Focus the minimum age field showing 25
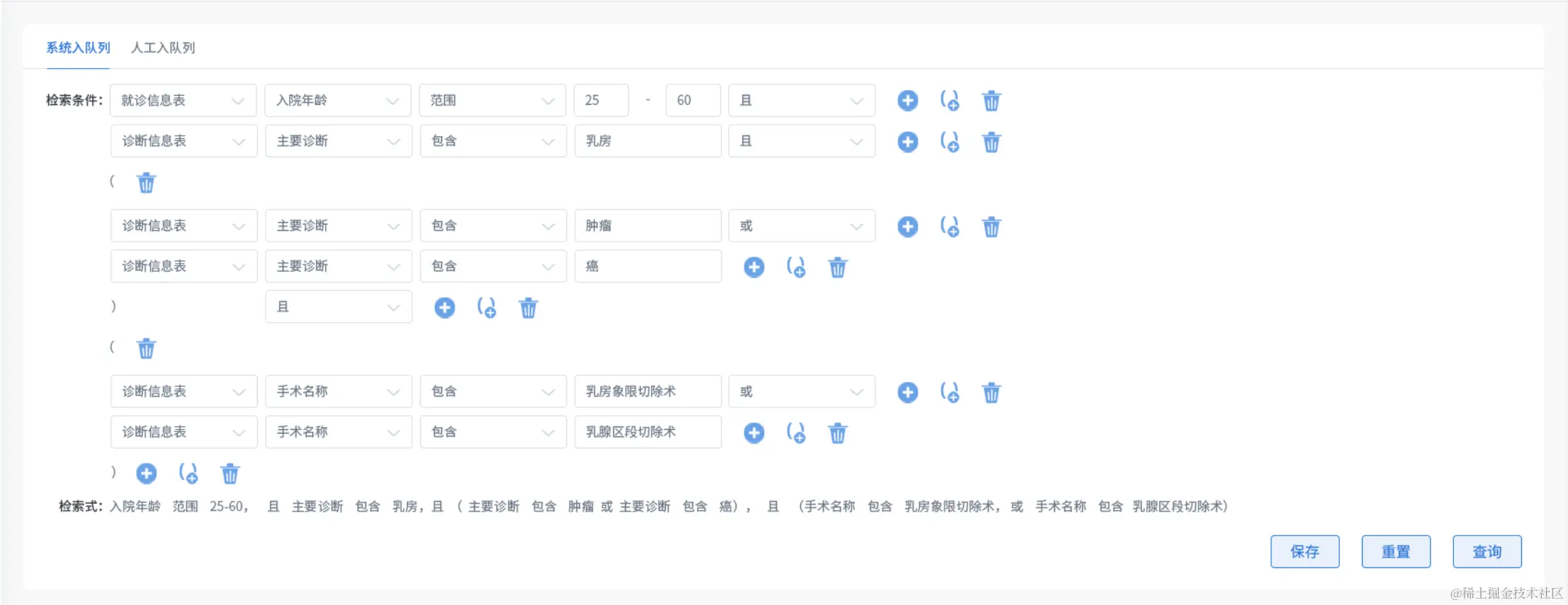 601,101
